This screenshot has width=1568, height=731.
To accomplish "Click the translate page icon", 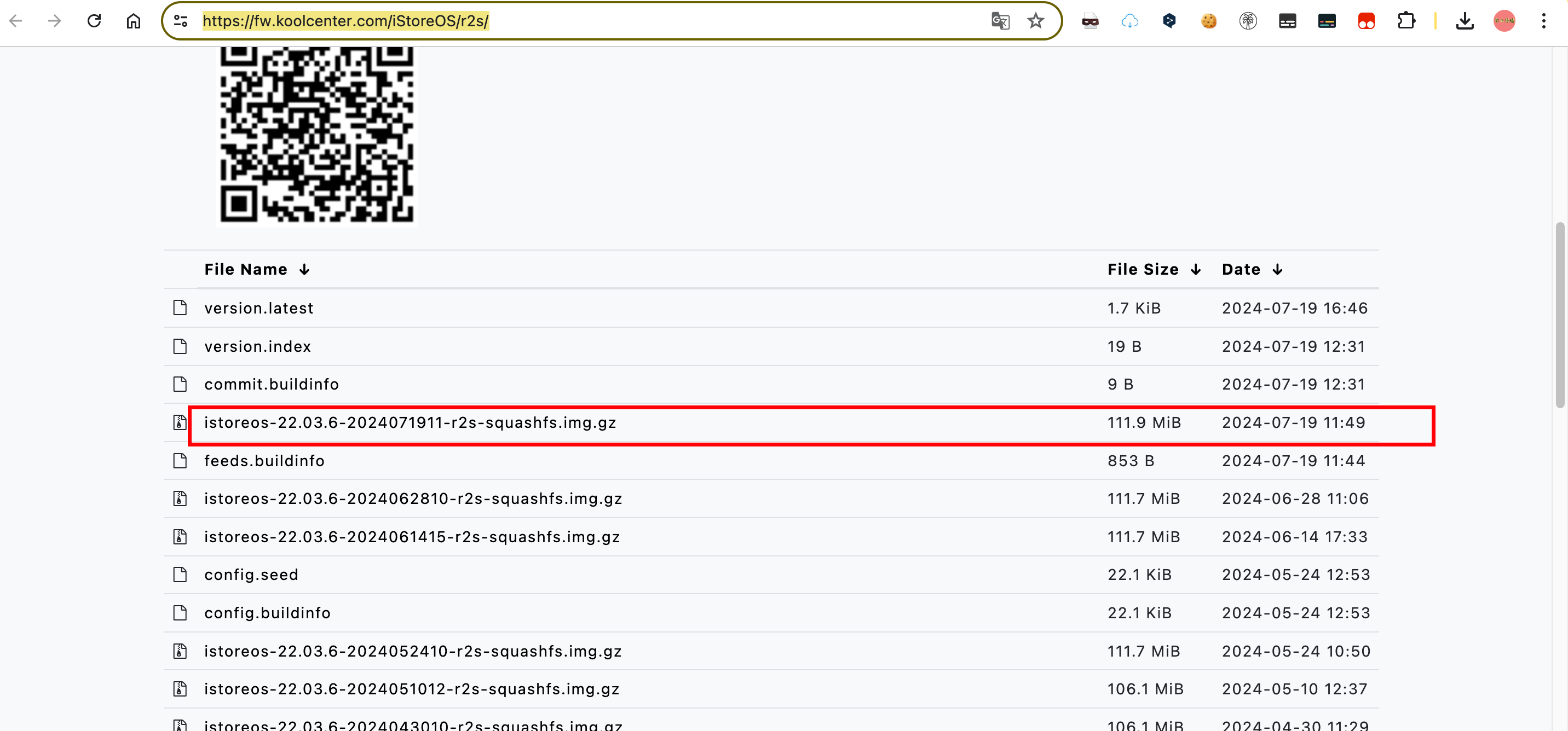I will coord(1000,21).
